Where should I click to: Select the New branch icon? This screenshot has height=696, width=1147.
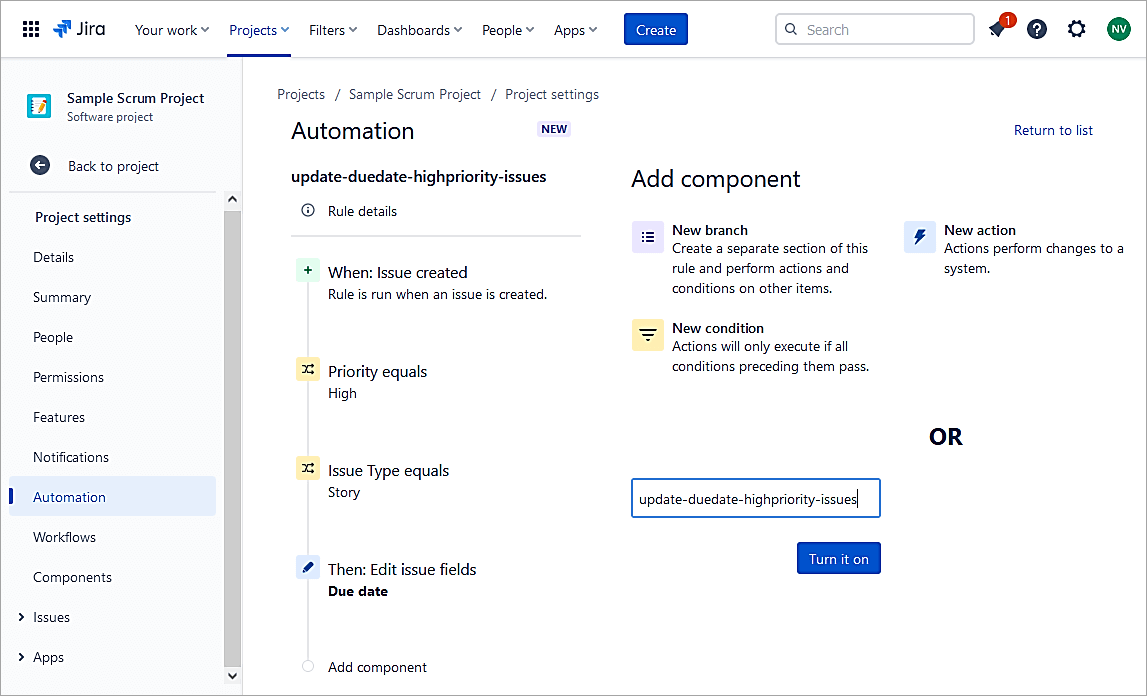[x=648, y=237]
